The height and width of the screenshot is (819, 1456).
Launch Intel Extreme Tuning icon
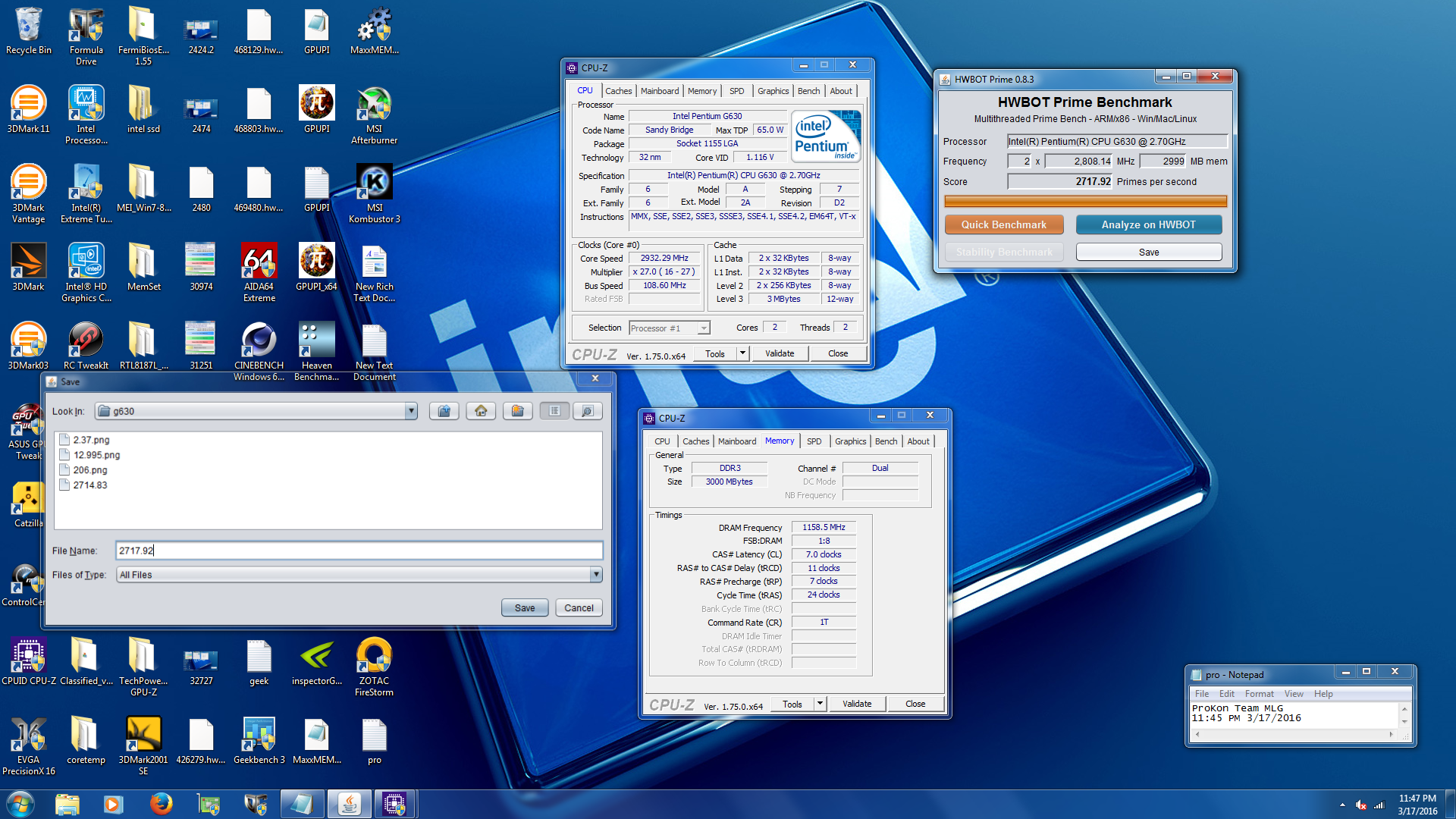point(86,194)
